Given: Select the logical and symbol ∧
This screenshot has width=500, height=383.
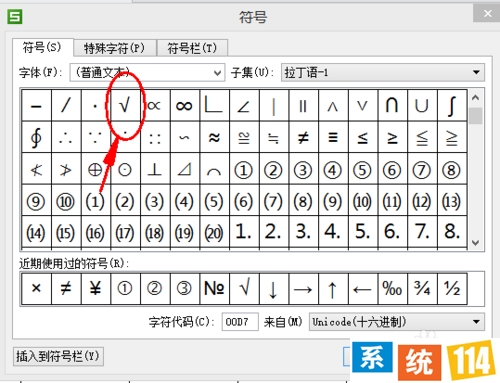Looking at the screenshot, I should pyautogui.click(x=333, y=106).
